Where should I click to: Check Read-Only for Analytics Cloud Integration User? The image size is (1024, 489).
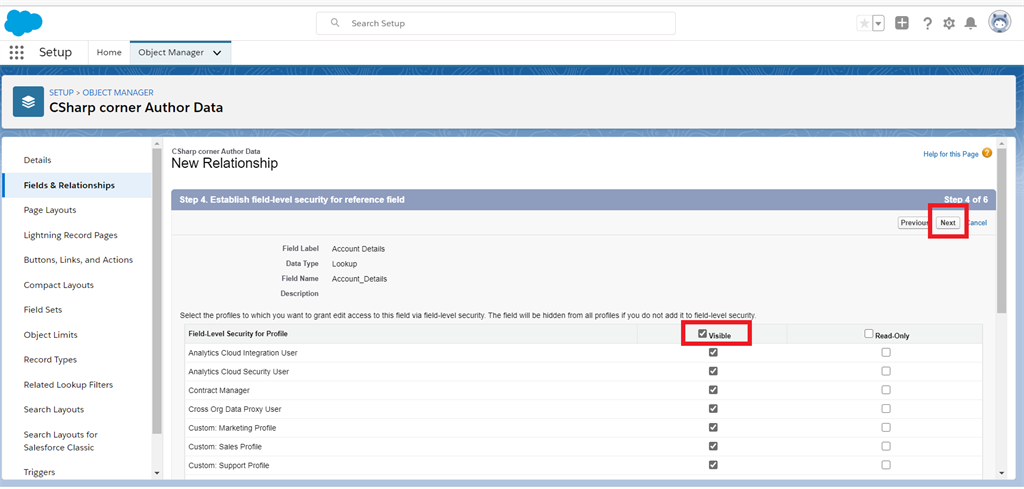(x=886, y=353)
